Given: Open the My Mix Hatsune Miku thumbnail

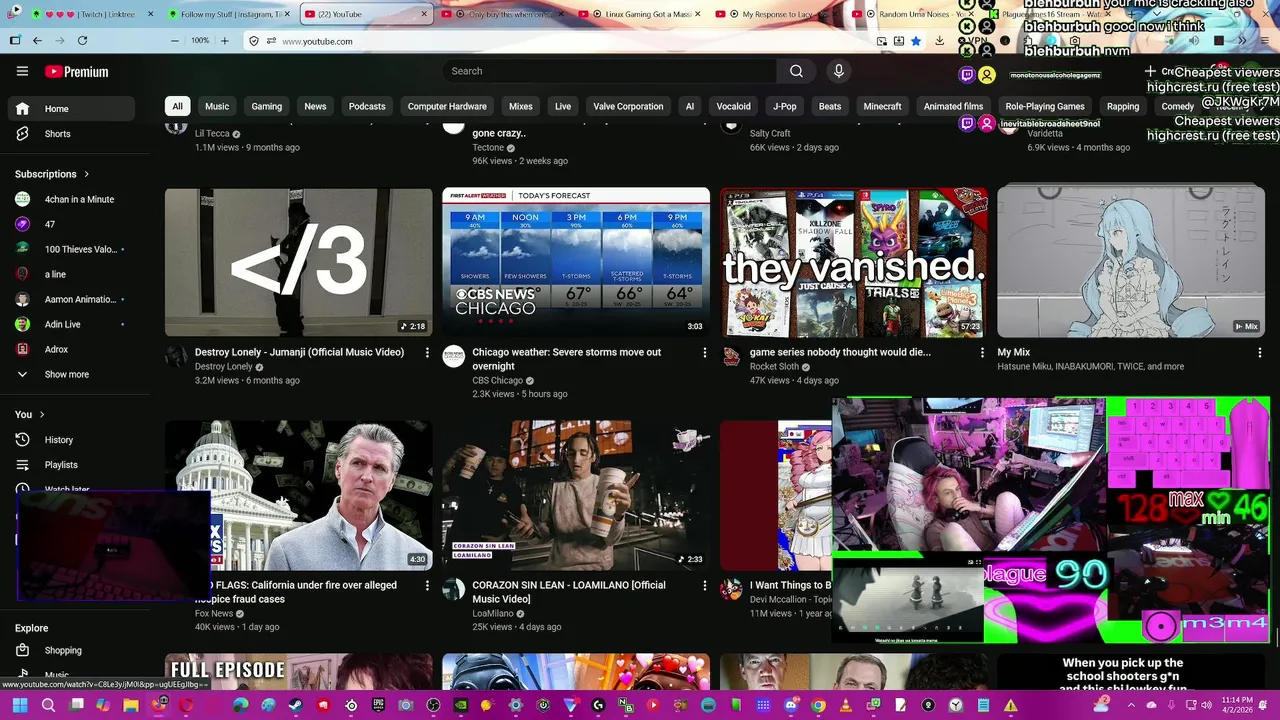Looking at the screenshot, I should pos(1131,262).
